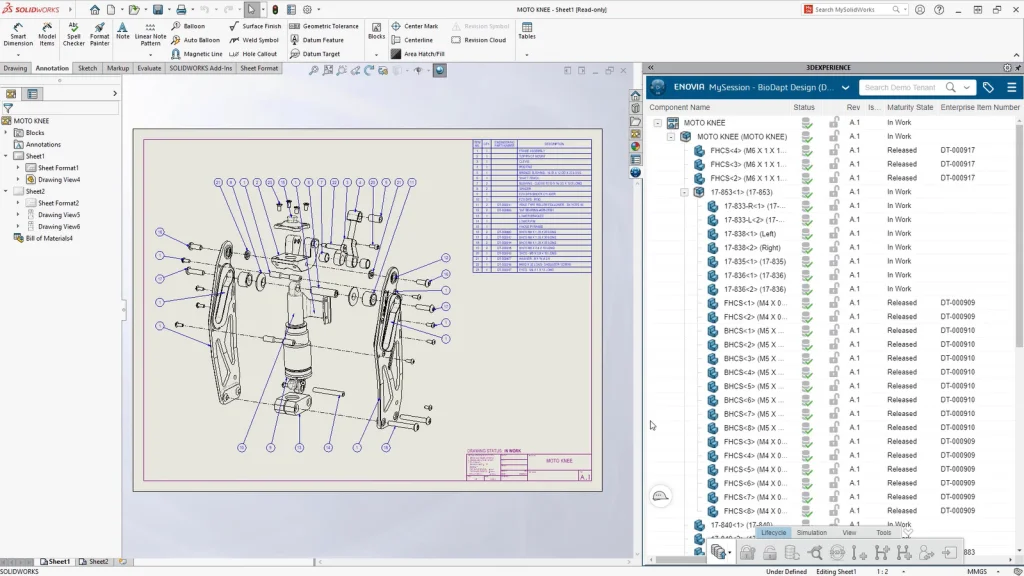This screenshot has width=1024, height=576.
Task: Click the tag icon in ENOVIA header
Action: point(988,88)
